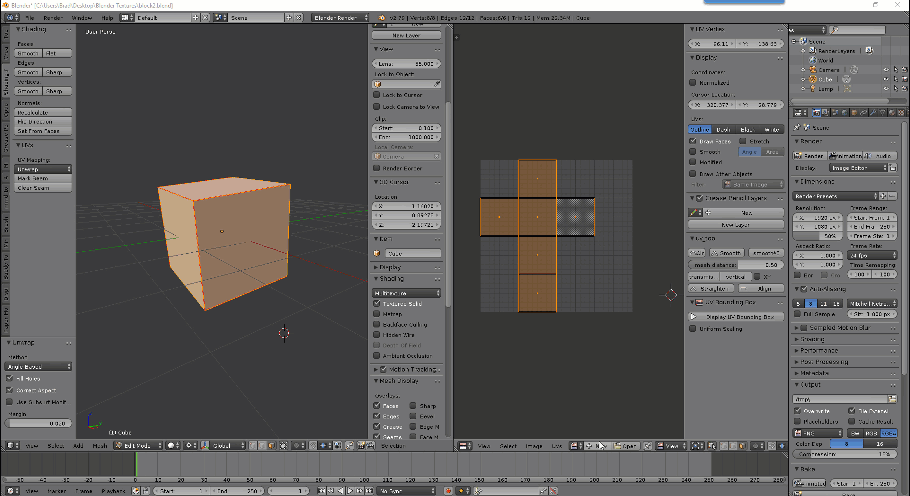This screenshot has height=496, width=910.
Task: Toggle the Lock Camera to View checkbox
Action: [377, 106]
